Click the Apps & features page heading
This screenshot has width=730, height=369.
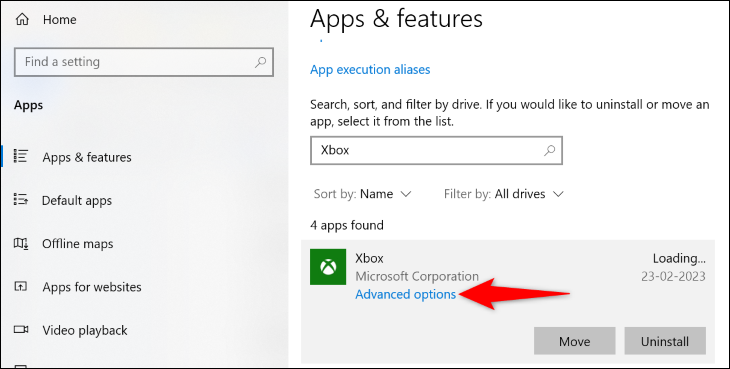[x=396, y=19]
